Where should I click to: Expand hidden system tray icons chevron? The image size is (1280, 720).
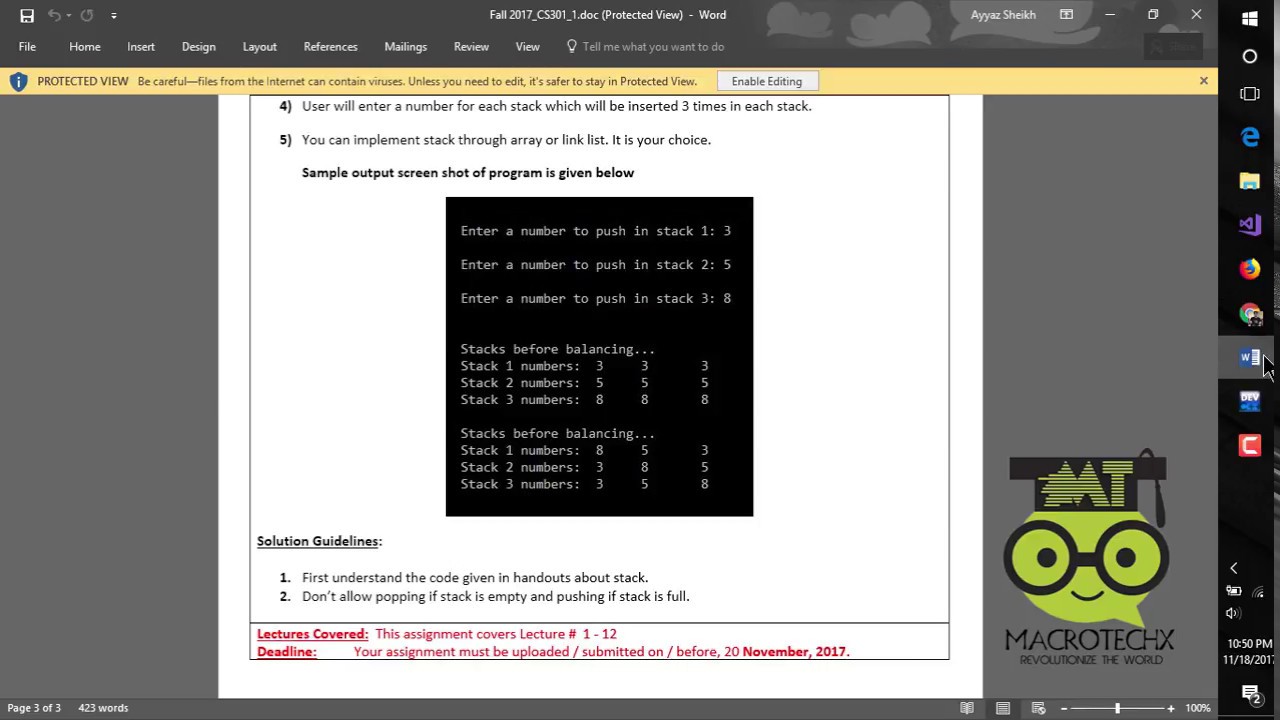coord(1233,568)
